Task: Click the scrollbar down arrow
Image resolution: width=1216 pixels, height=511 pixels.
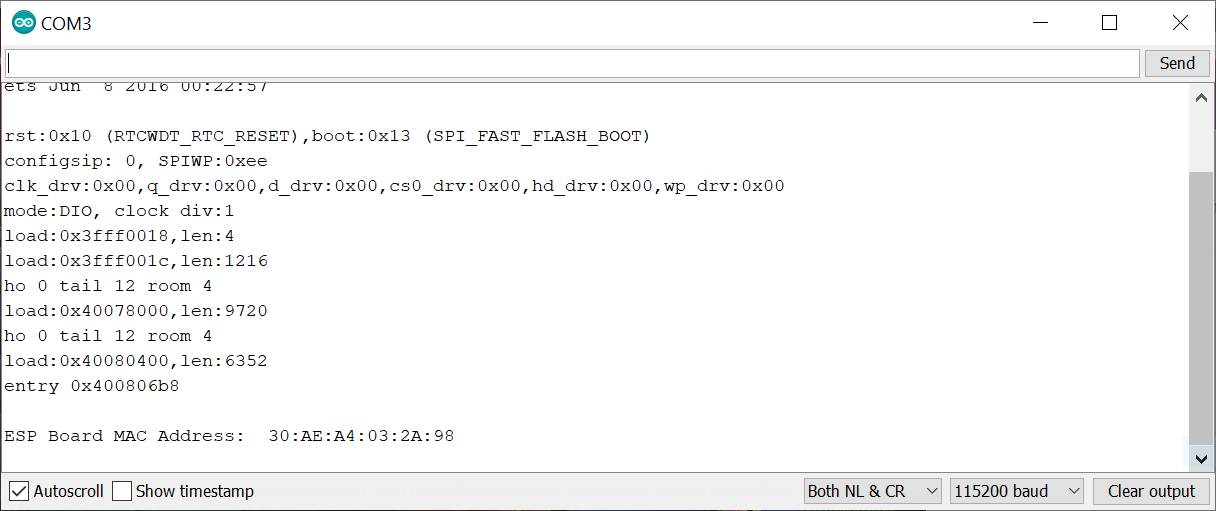Action: click(1201, 458)
